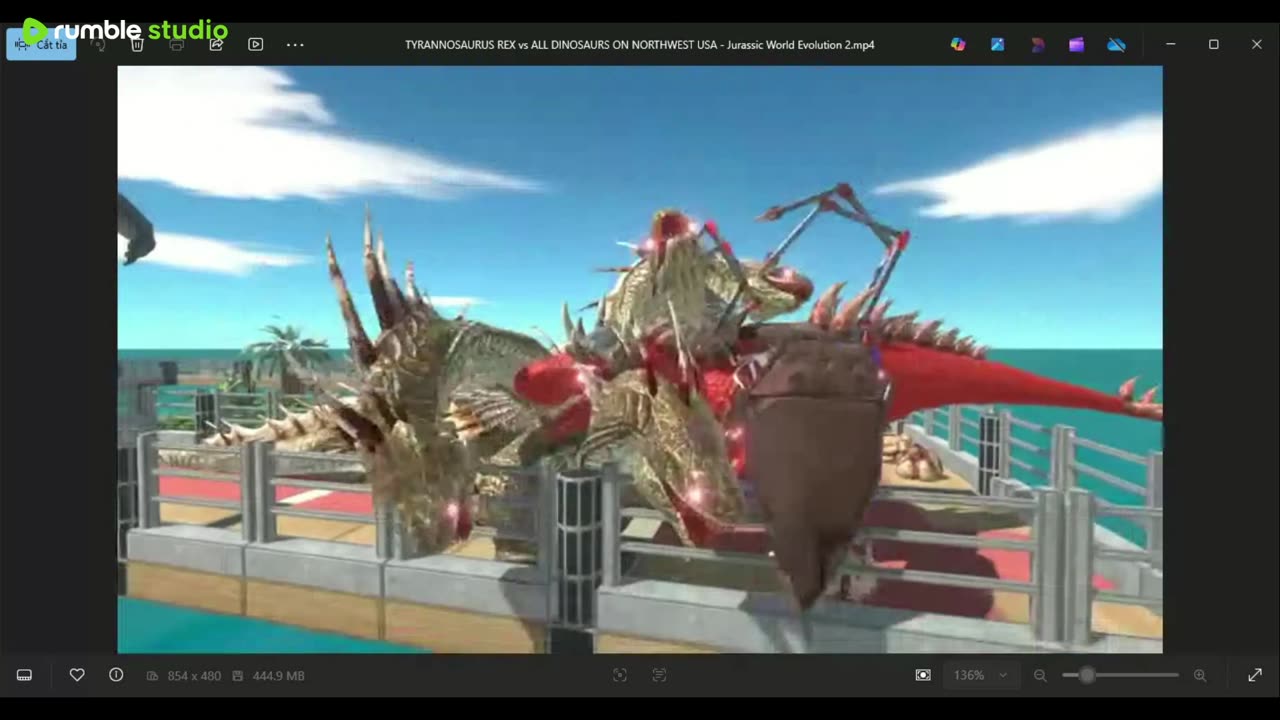Toggle the favorite heart icon
Screen dimensions: 1280x720
77,676
